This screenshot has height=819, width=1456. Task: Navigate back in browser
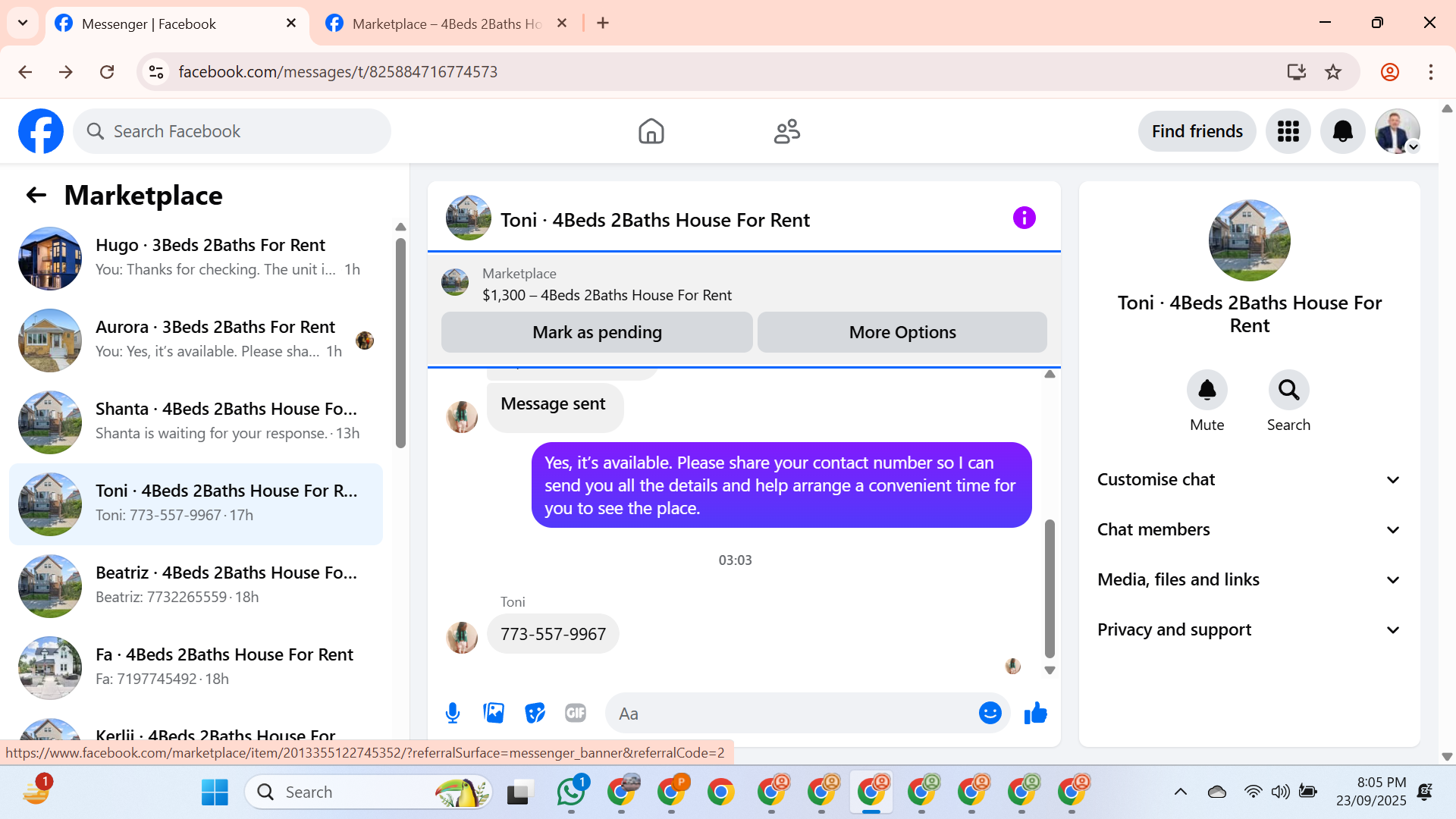tap(25, 72)
